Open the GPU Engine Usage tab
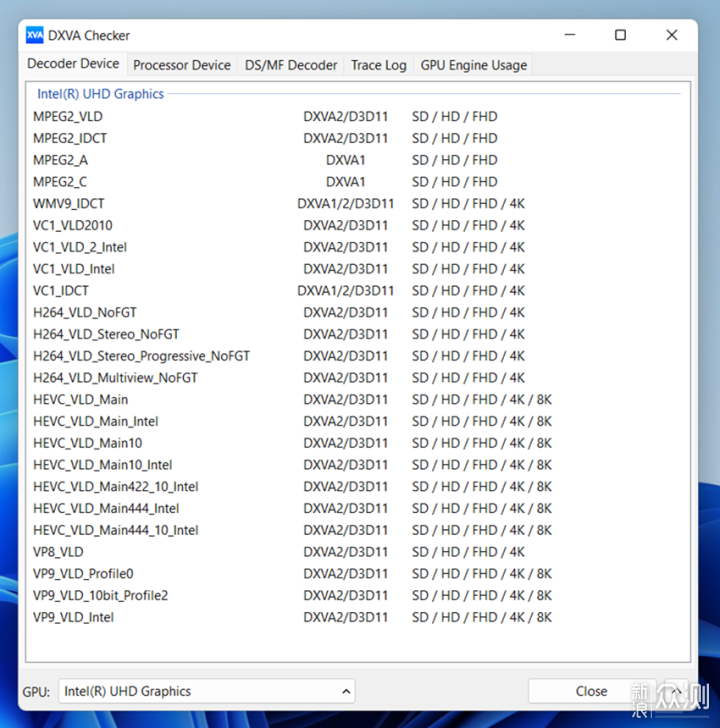The image size is (720, 728). coord(474,65)
